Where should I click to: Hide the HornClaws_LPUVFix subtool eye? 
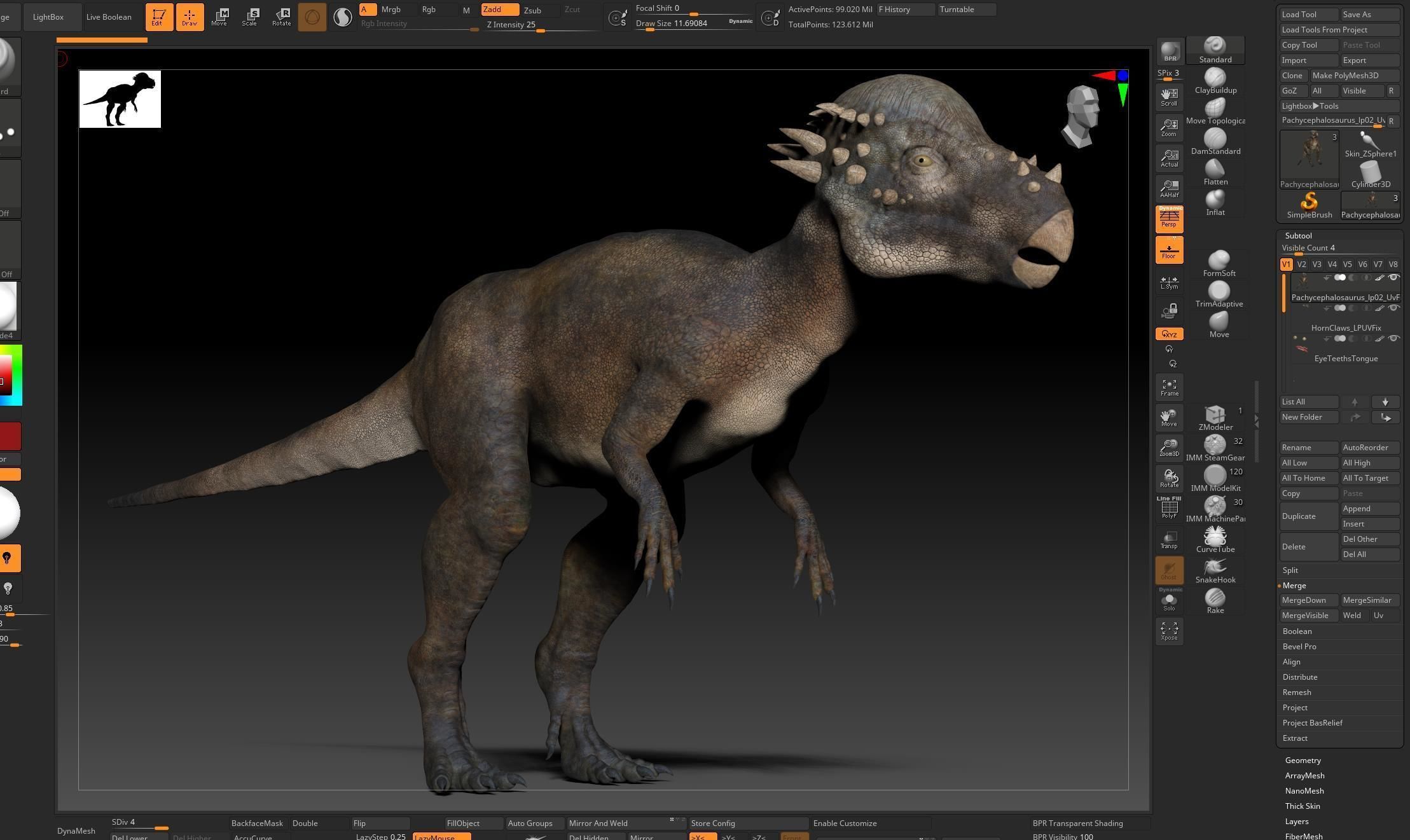pyautogui.click(x=1393, y=308)
